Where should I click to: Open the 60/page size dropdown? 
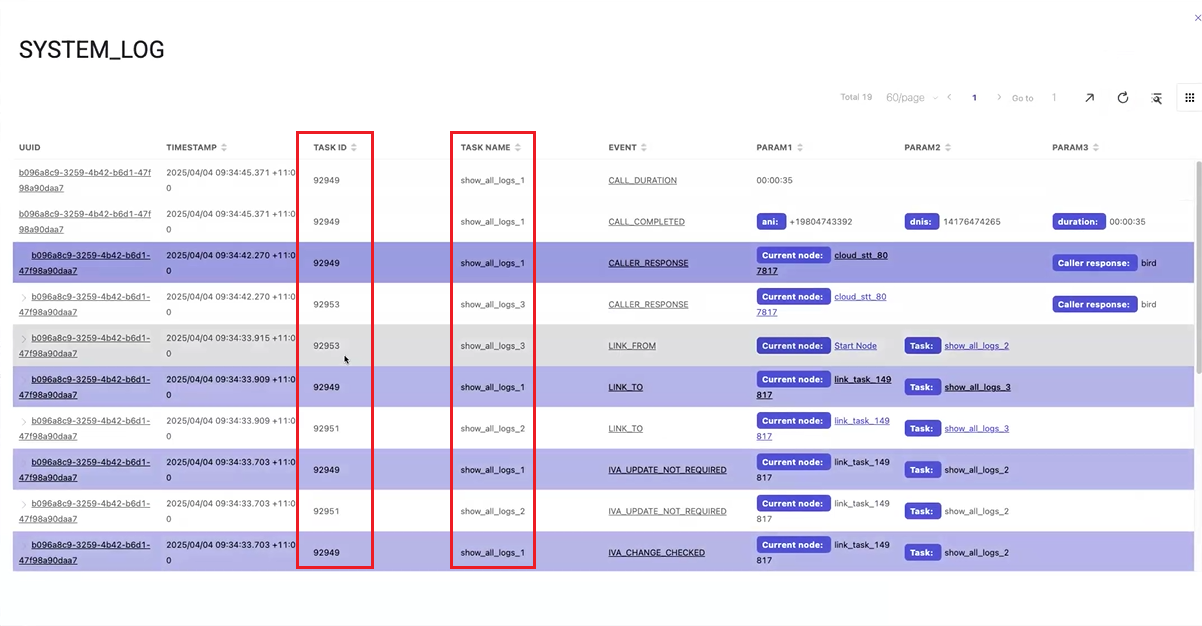911,98
